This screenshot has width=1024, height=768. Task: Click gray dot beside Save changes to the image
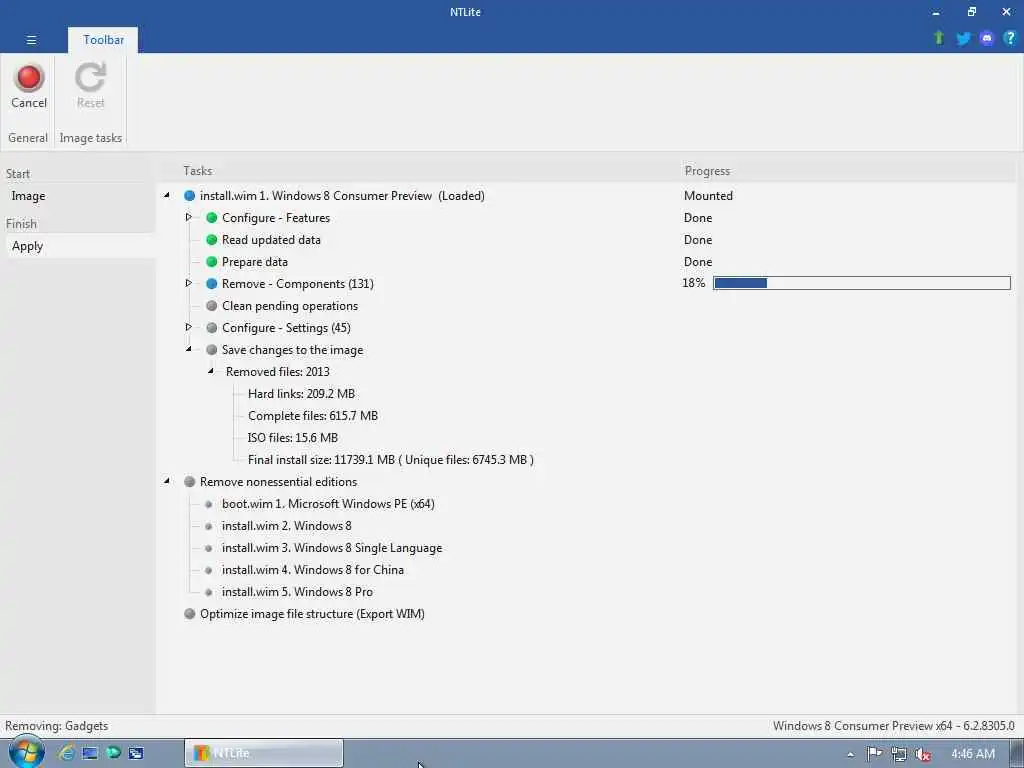(x=212, y=349)
